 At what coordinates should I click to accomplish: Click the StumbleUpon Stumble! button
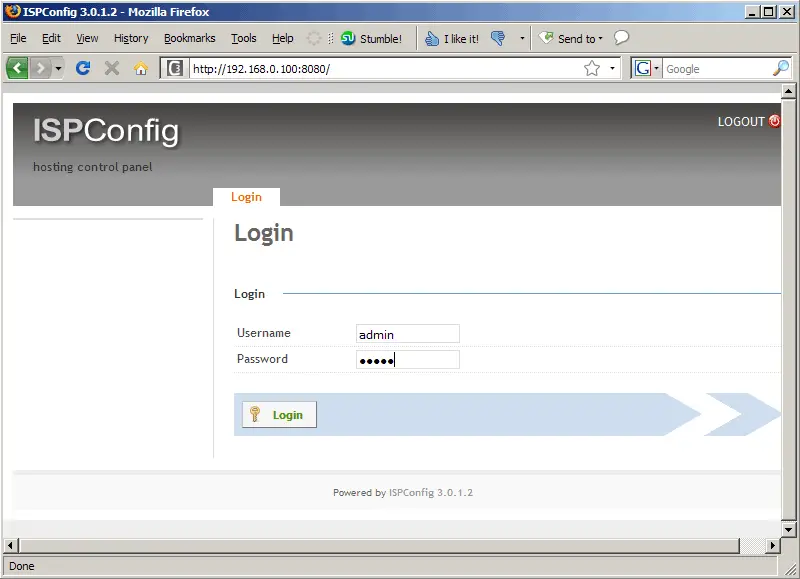tap(371, 39)
